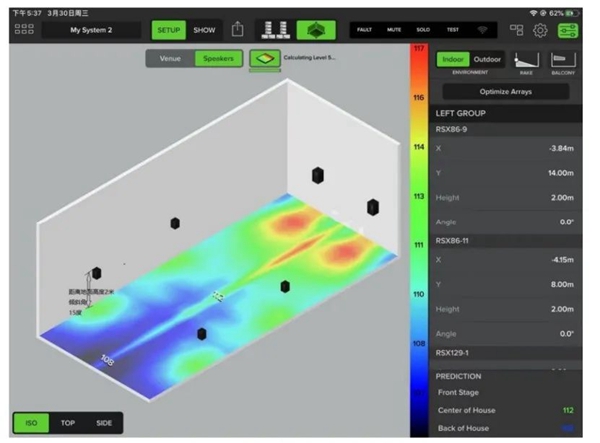600x443 pixels.
Task: Open the device network layout icon
Action: pos(516,30)
